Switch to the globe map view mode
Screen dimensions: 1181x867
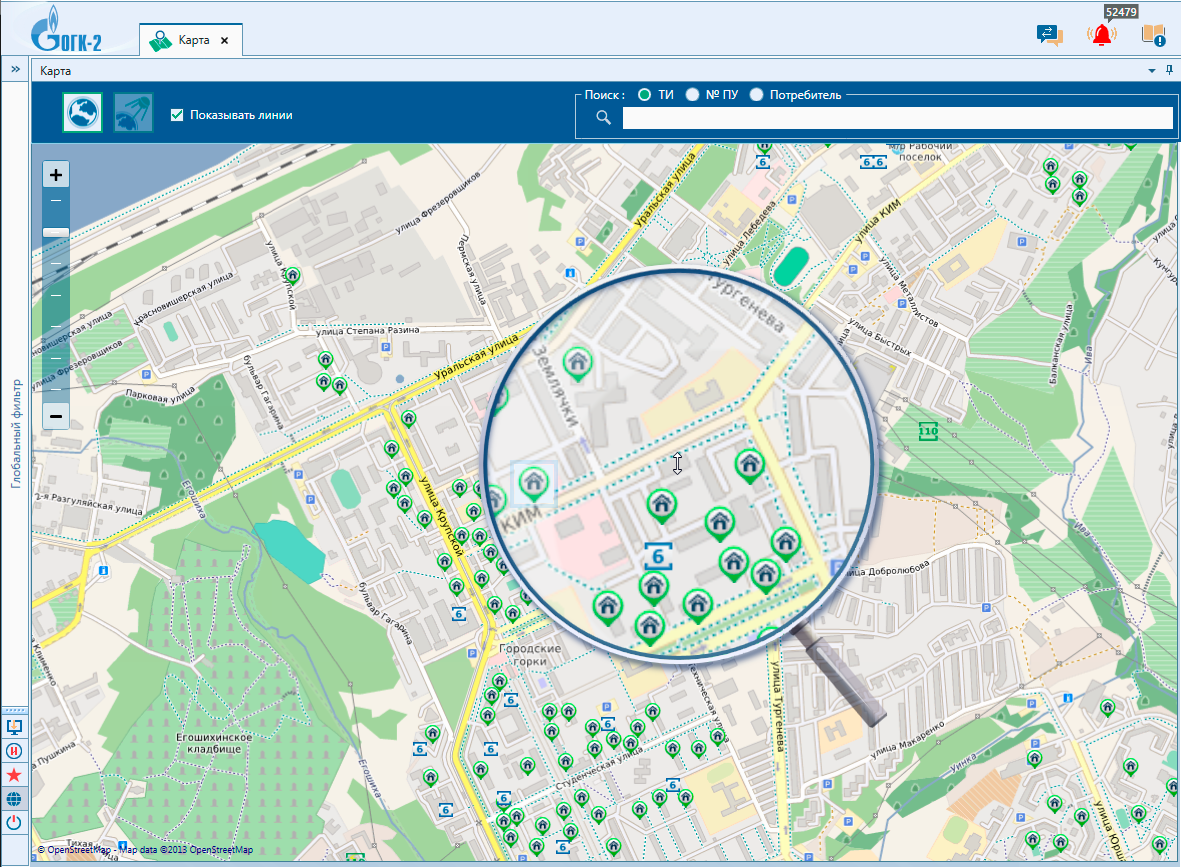point(82,113)
